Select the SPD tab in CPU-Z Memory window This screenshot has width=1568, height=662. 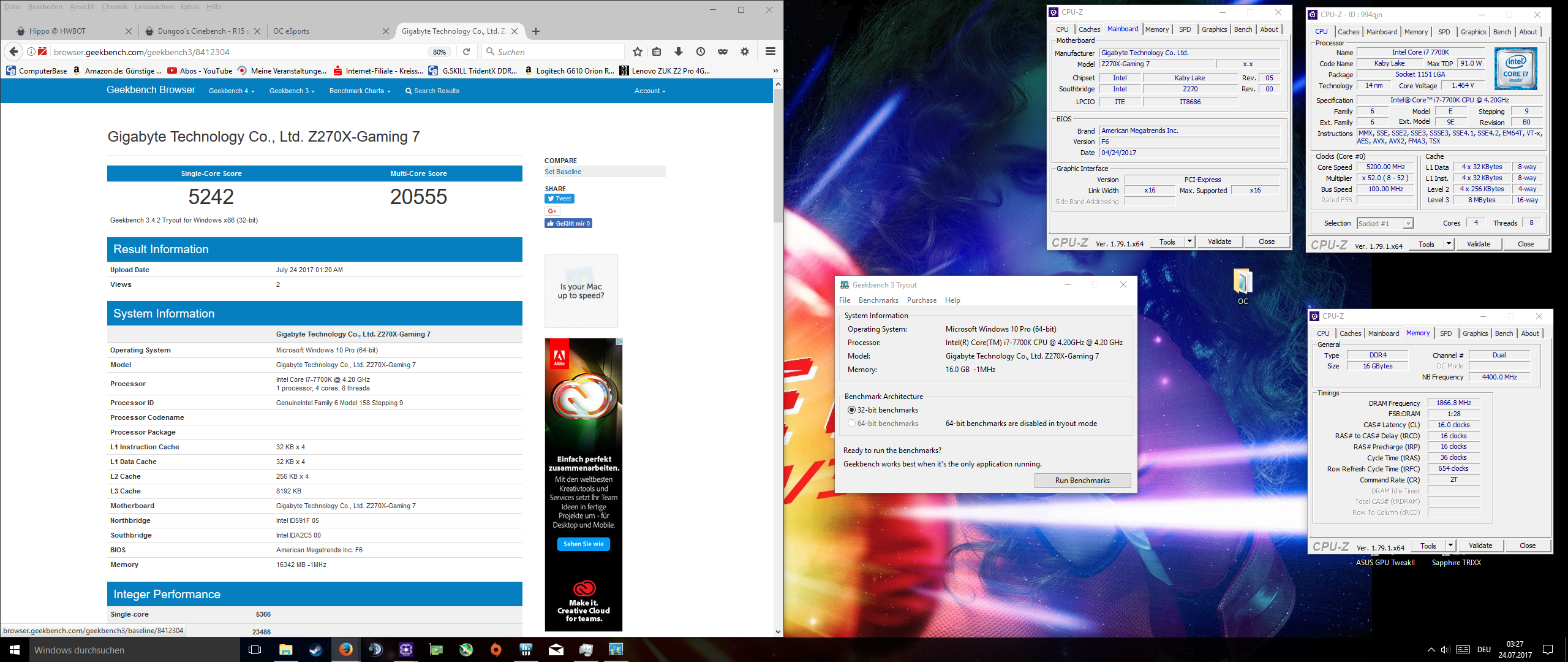tap(1445, 333)
